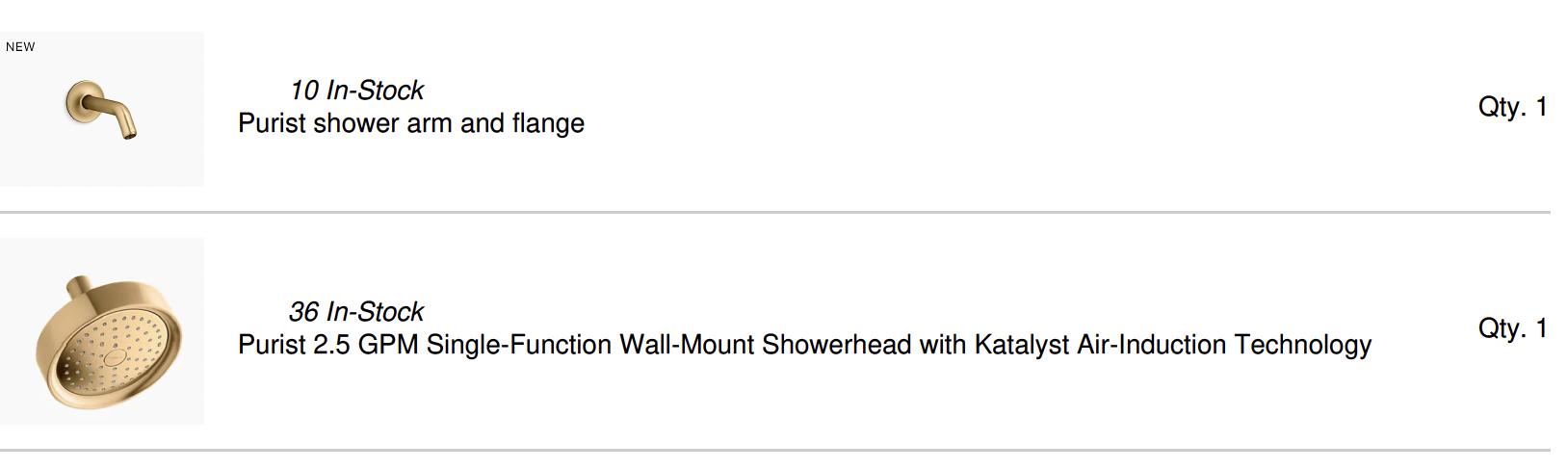Click the divider line below the shower arm row
This screenshot has width=1568, height=469.
[775, 212]
